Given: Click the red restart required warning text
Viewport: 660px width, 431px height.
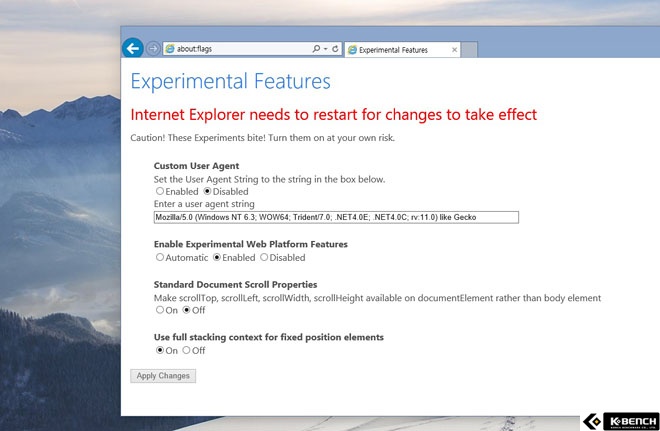Looking at the screenshot, I should tap(333, 114).
